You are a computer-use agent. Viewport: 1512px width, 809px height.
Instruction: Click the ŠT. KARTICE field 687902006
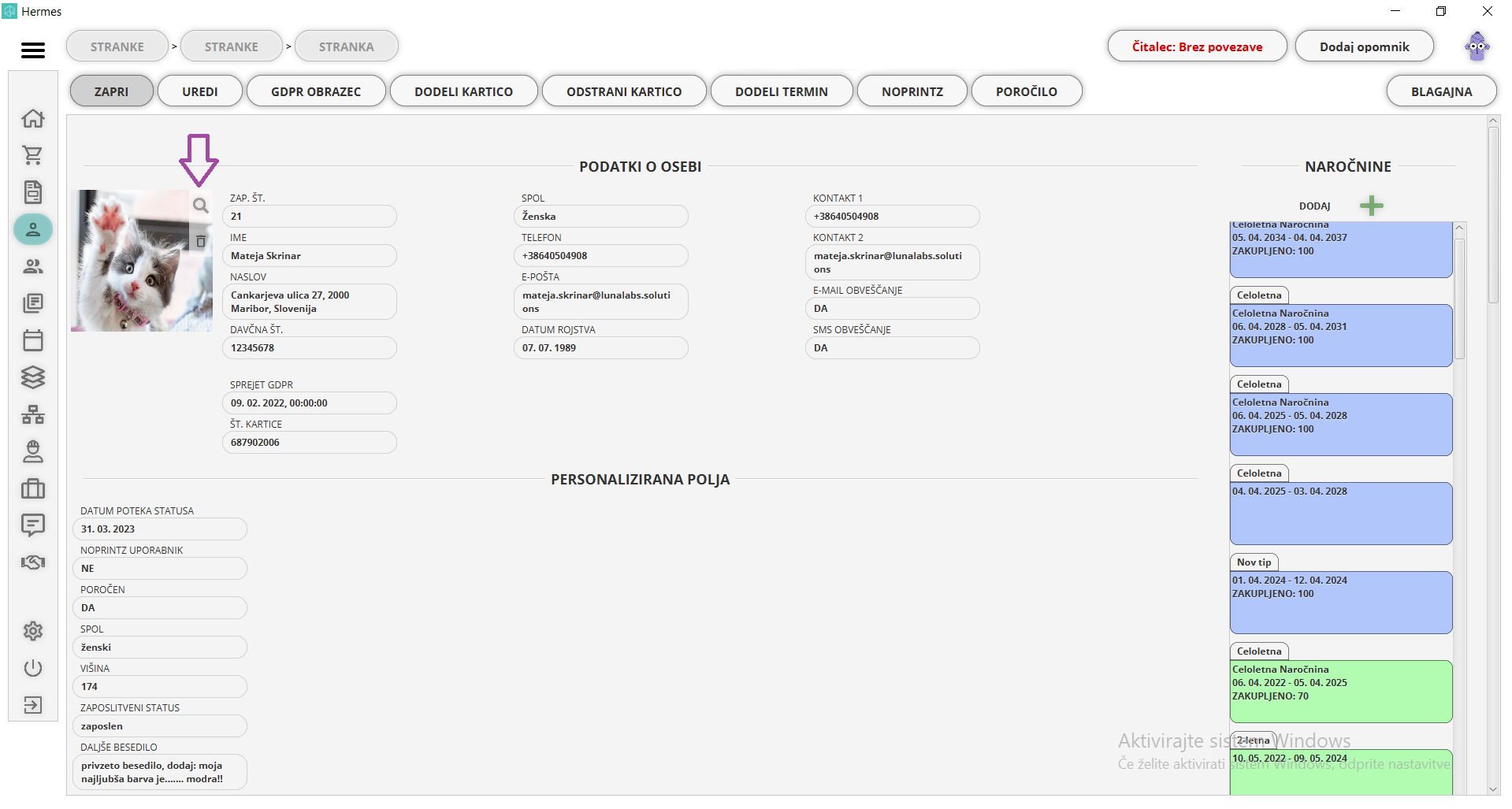click(x=310, y=443)
